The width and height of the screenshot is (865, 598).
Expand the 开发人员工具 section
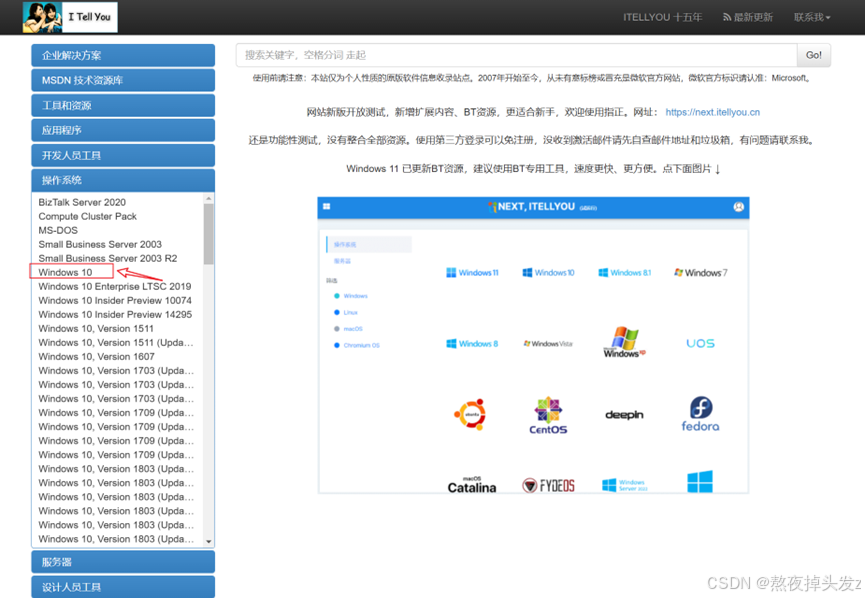coord(123,156)
